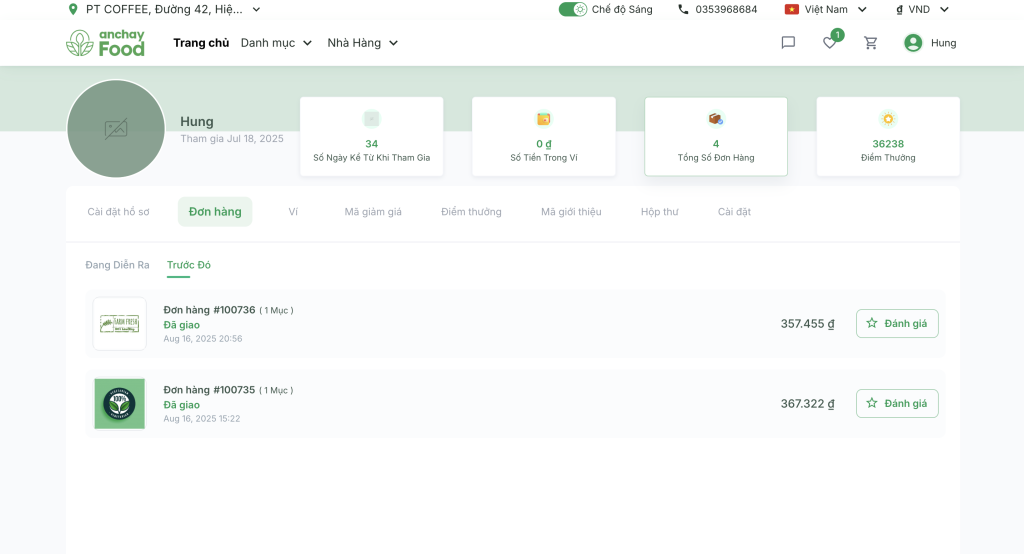Open the chat messages icon
1024x554 pixels.
(788, 43)
